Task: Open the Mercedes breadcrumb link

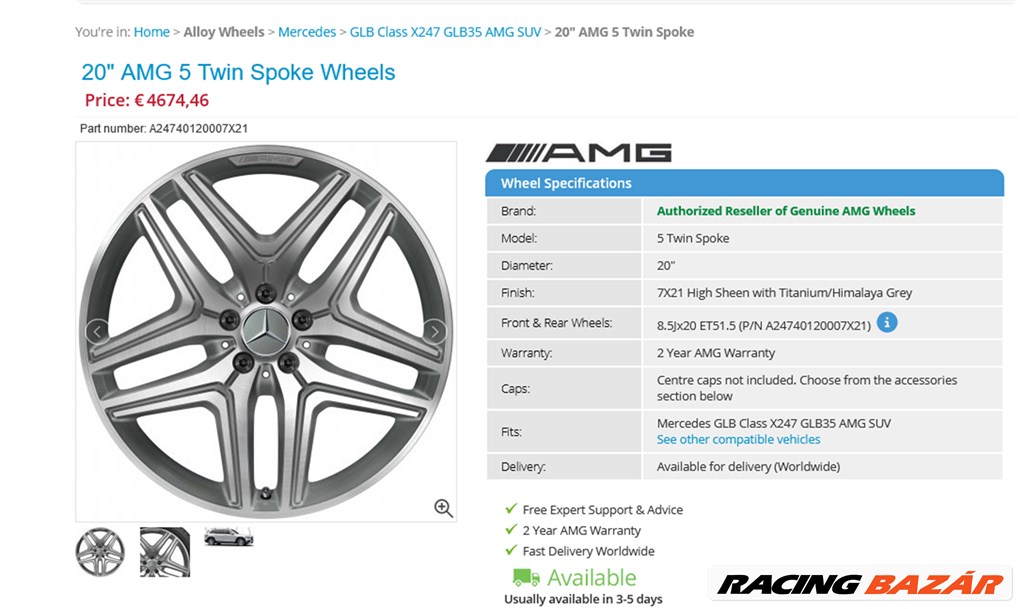Action: tap(307, 32)
